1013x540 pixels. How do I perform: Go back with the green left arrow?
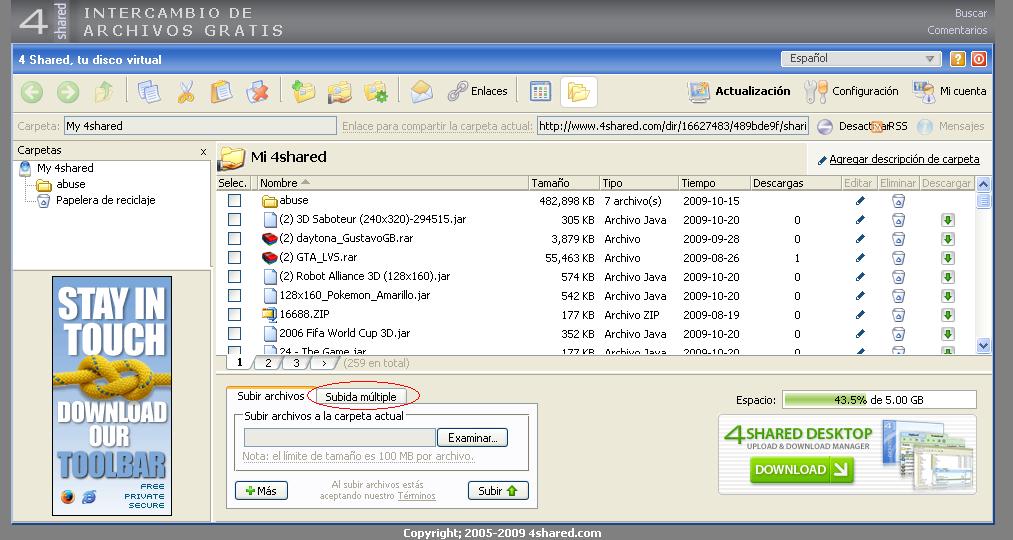pyautogui.click(x=32, y=92)
